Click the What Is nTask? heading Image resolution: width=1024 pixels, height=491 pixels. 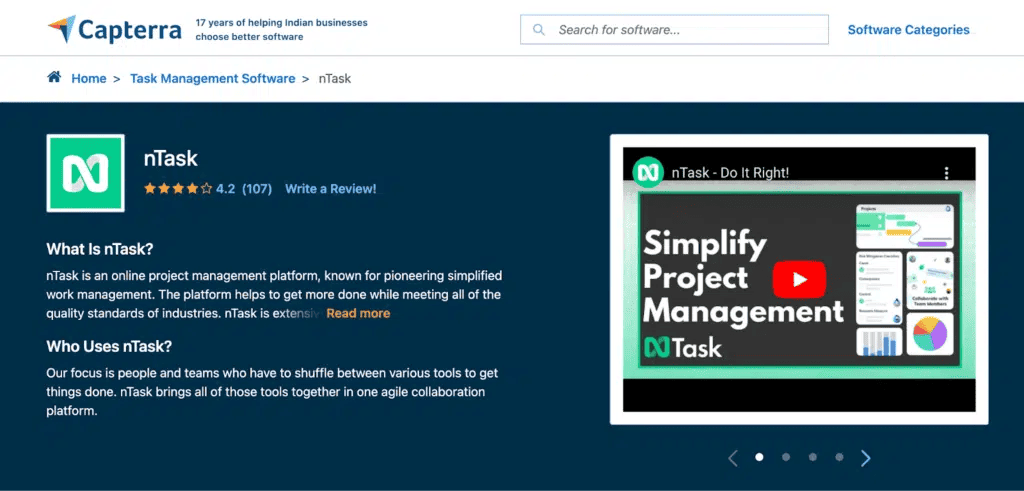99,249
